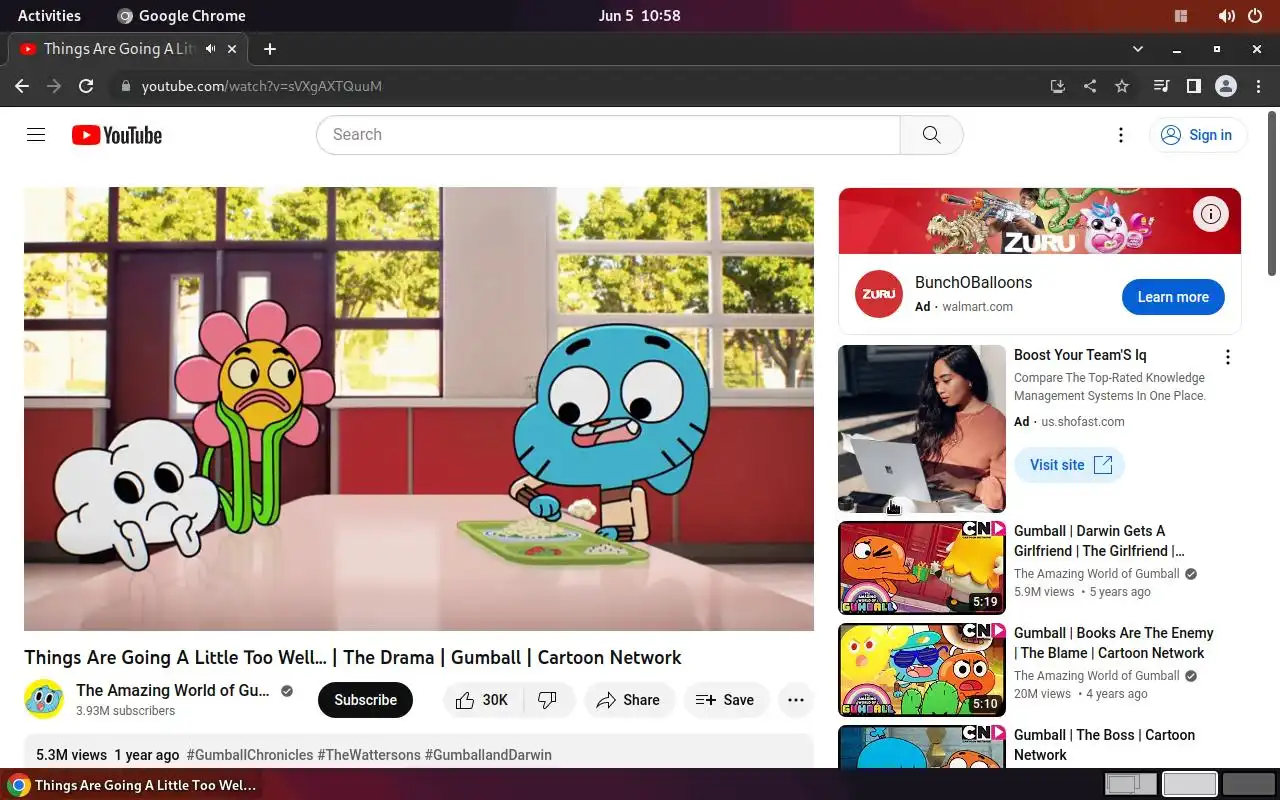Go to the YouTube home logo
Image resolution: width=1280 pixels, height=800 pixels.
(x=117, y=135)
